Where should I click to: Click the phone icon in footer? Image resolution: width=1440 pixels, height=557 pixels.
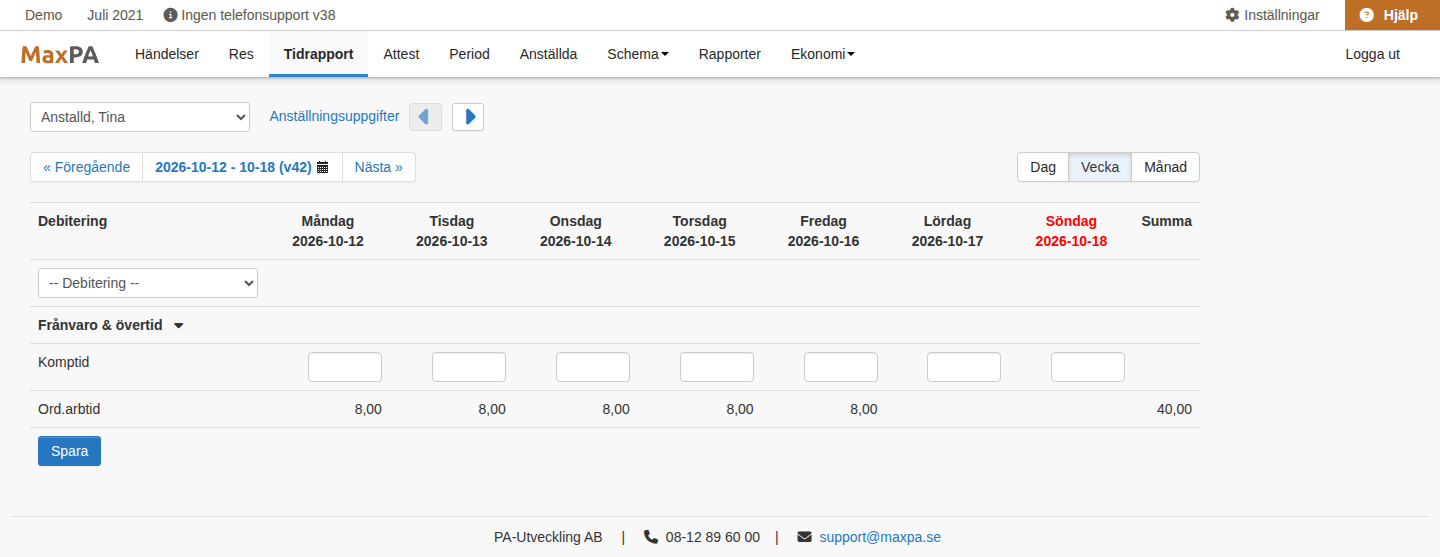pyautogui.click(x=651, y=537)
